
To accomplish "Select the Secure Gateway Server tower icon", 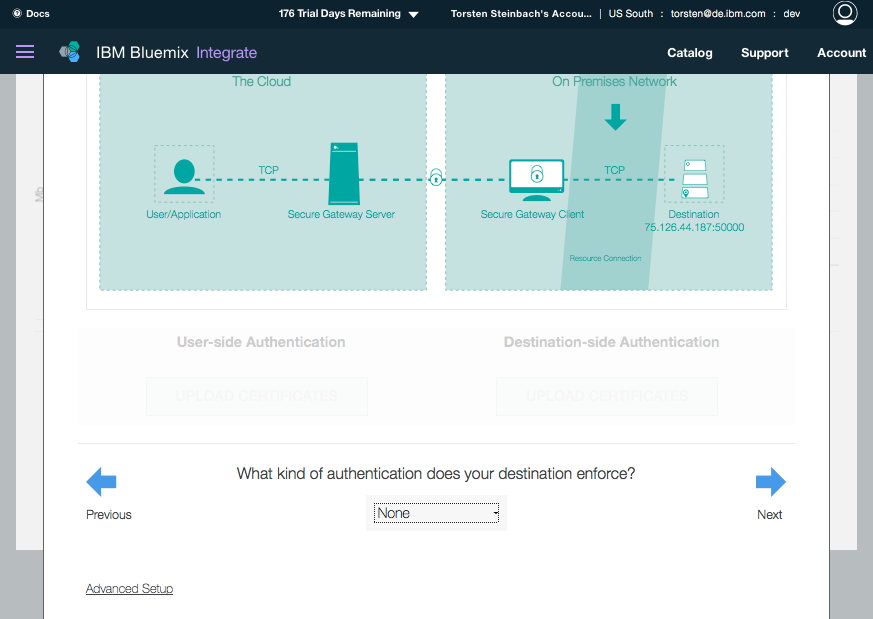I will [344, 174].
